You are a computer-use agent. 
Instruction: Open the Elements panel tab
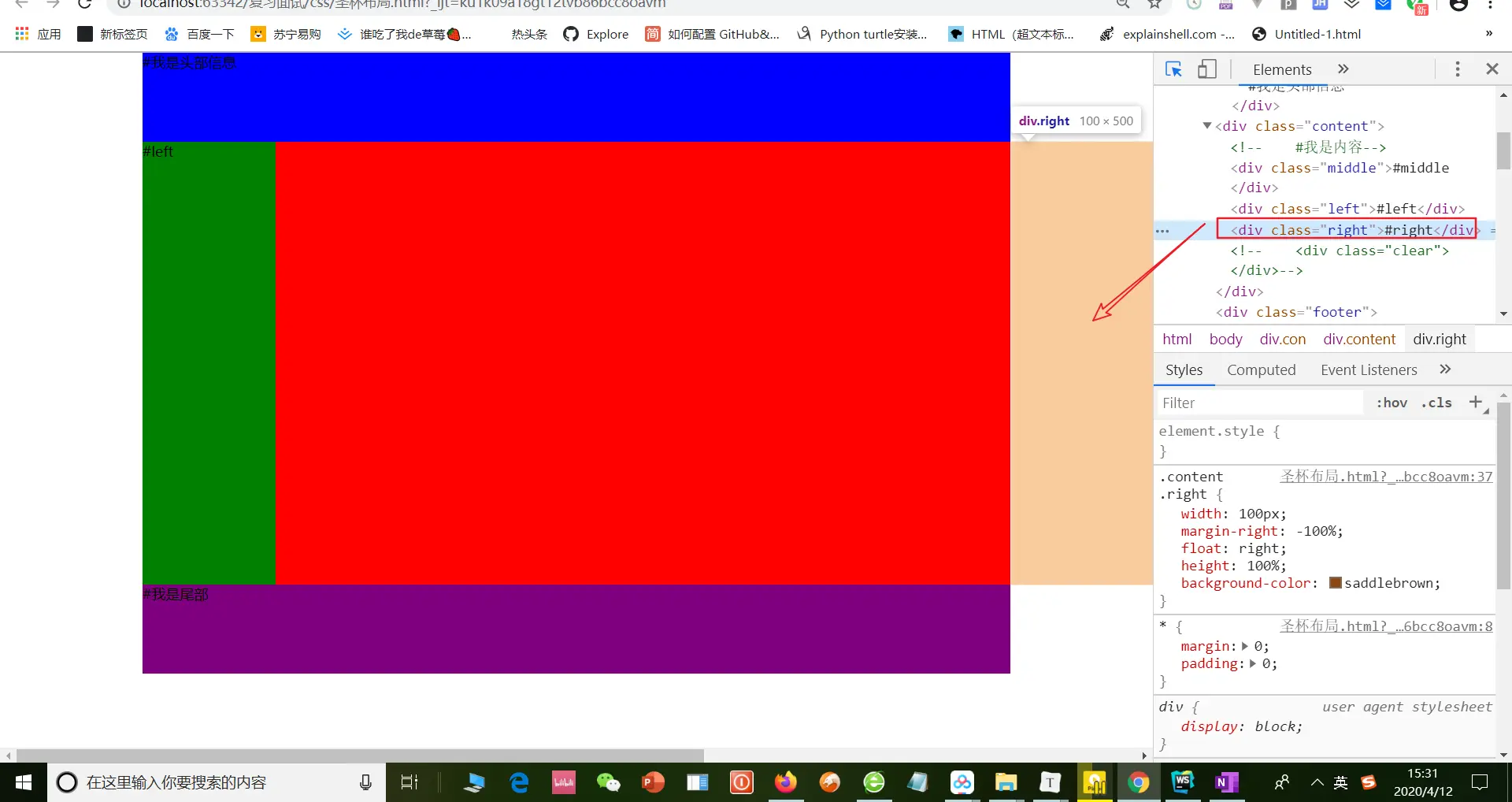pos(1282,69)
